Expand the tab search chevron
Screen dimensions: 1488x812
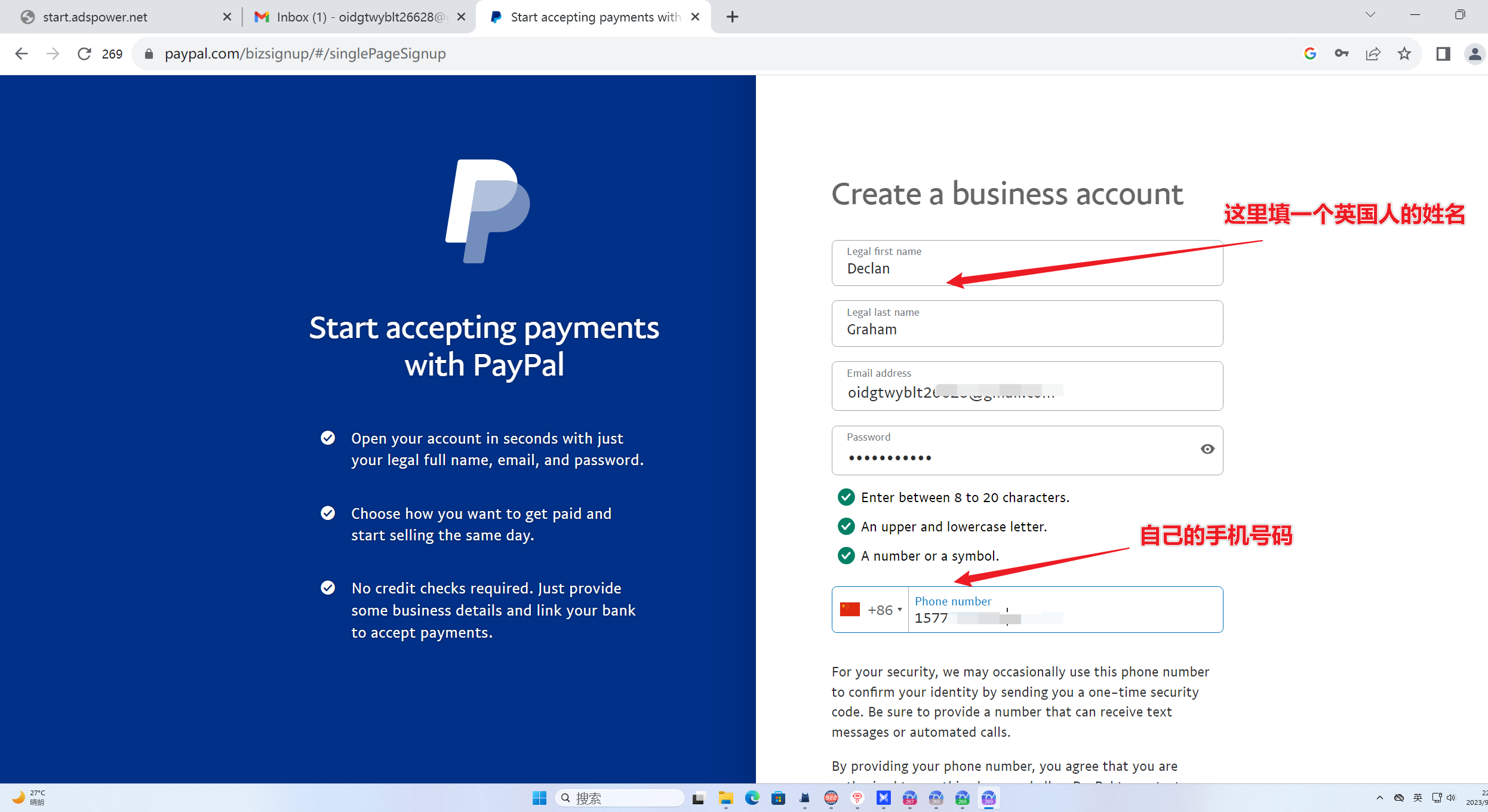tap(1370, 15)
